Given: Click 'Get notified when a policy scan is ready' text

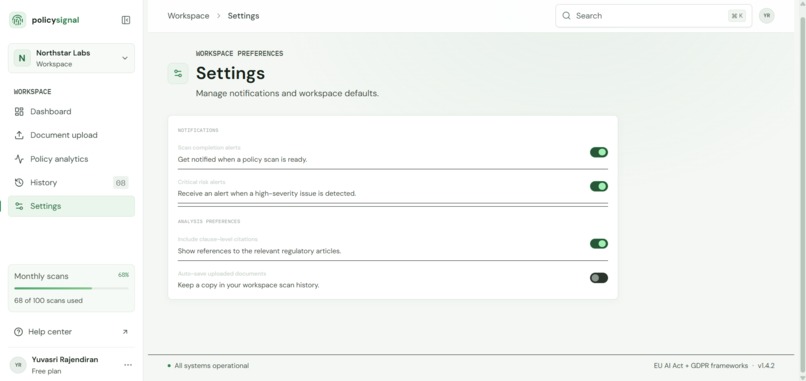Looking at the screenshot, I should (242, 159).
